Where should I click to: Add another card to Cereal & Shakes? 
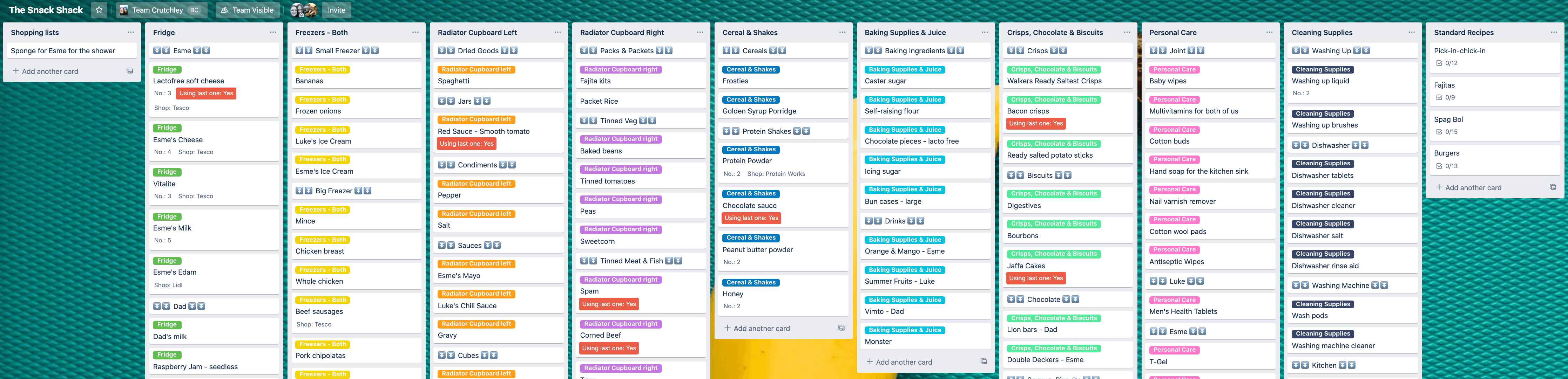pos(757,328)
